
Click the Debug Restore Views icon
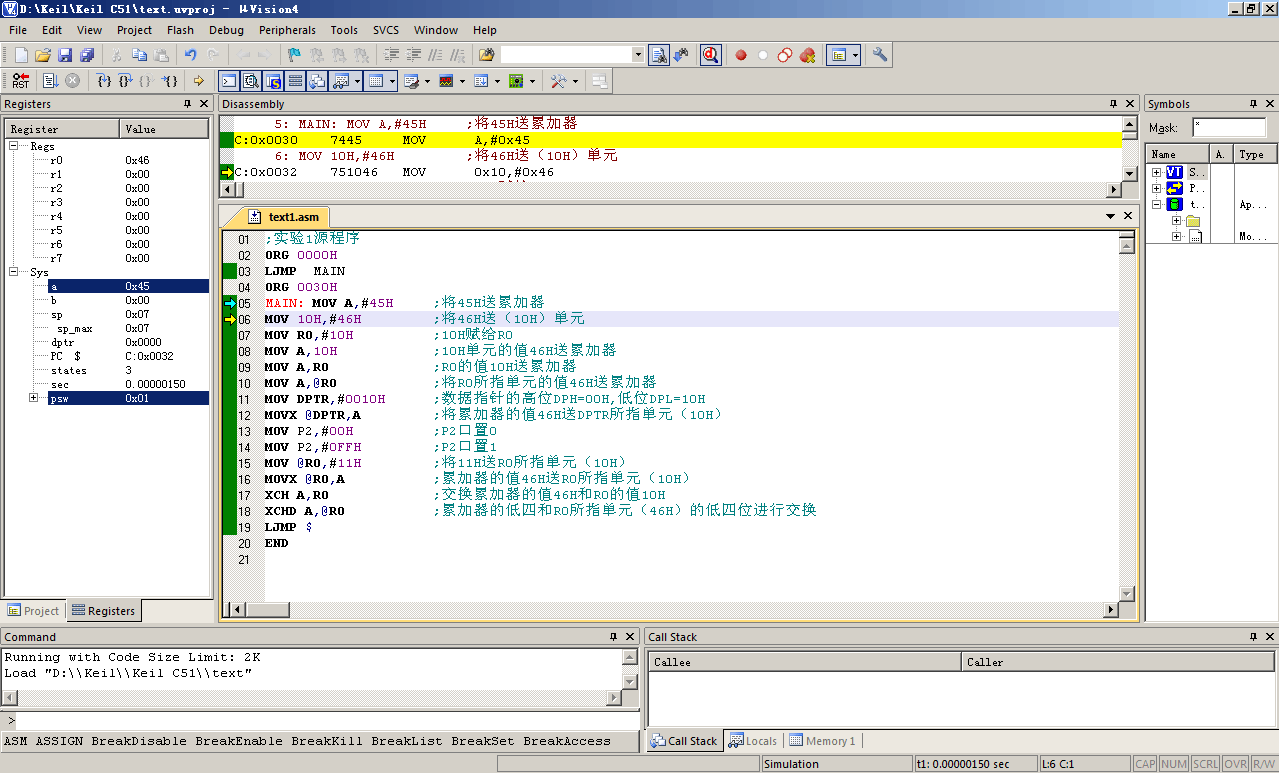click(599, 81)
